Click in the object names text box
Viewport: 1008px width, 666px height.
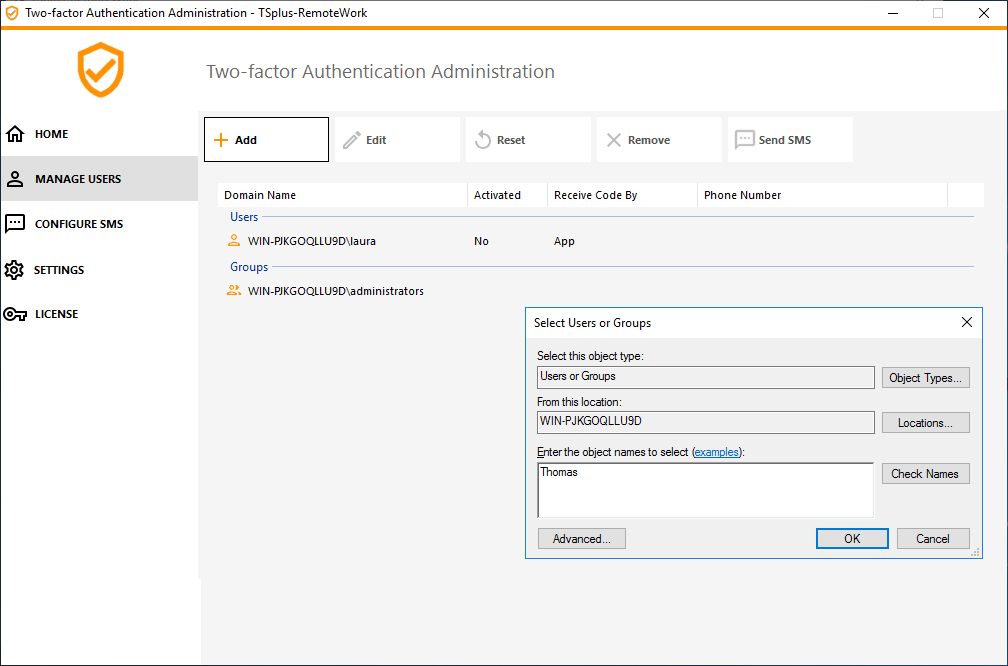point(705,490)
